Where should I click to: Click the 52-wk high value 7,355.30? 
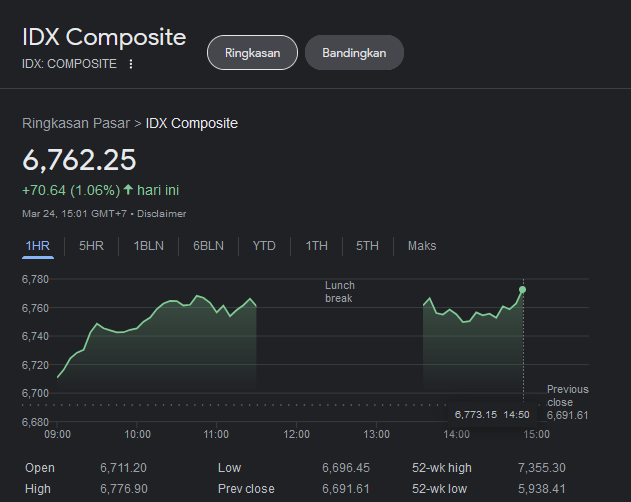pyautogui.click(x=542, y=468)
